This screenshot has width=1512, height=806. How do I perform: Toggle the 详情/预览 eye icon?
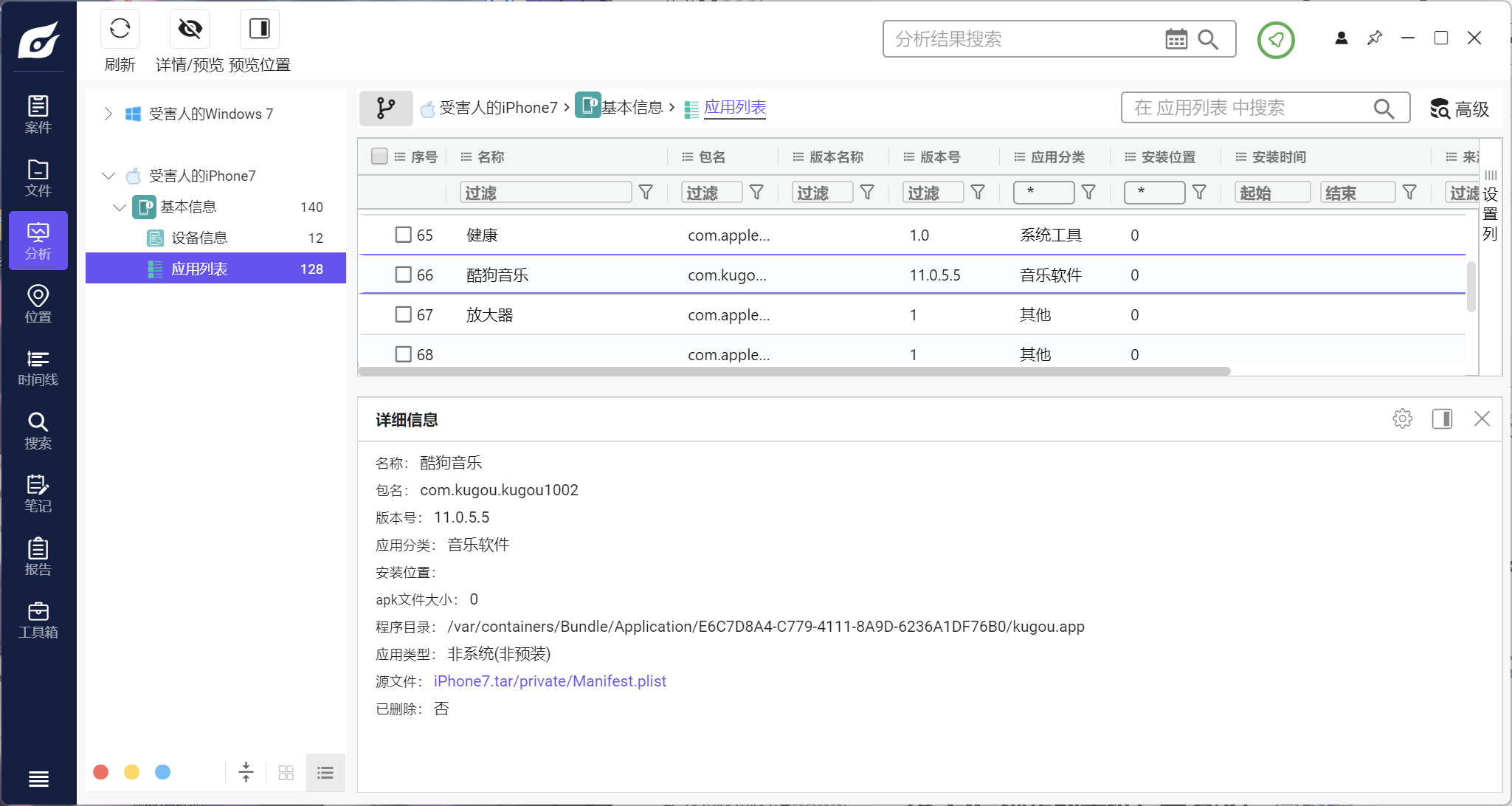(x=190, y=29)
